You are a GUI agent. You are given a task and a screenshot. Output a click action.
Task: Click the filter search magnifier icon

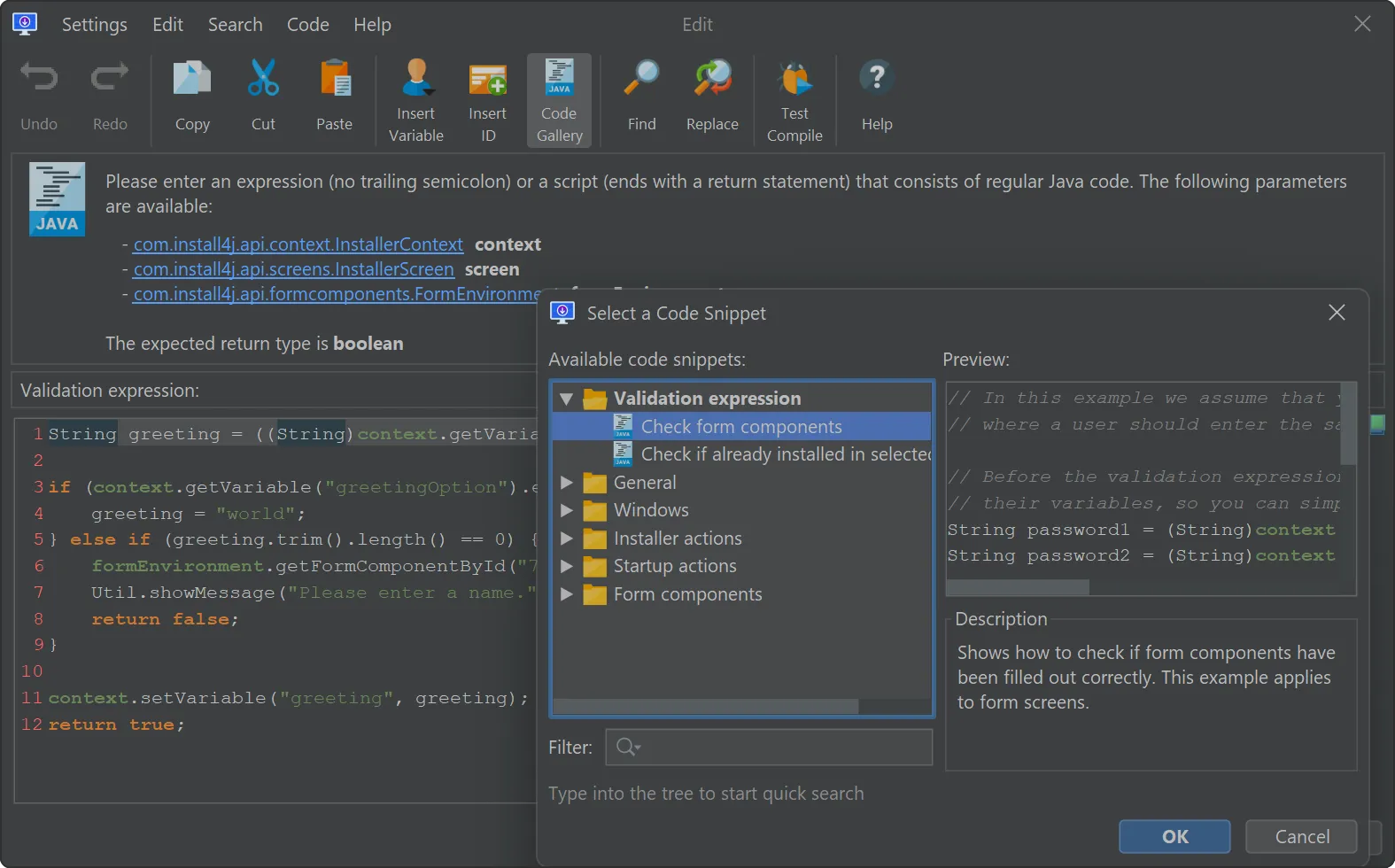[627, 747]
